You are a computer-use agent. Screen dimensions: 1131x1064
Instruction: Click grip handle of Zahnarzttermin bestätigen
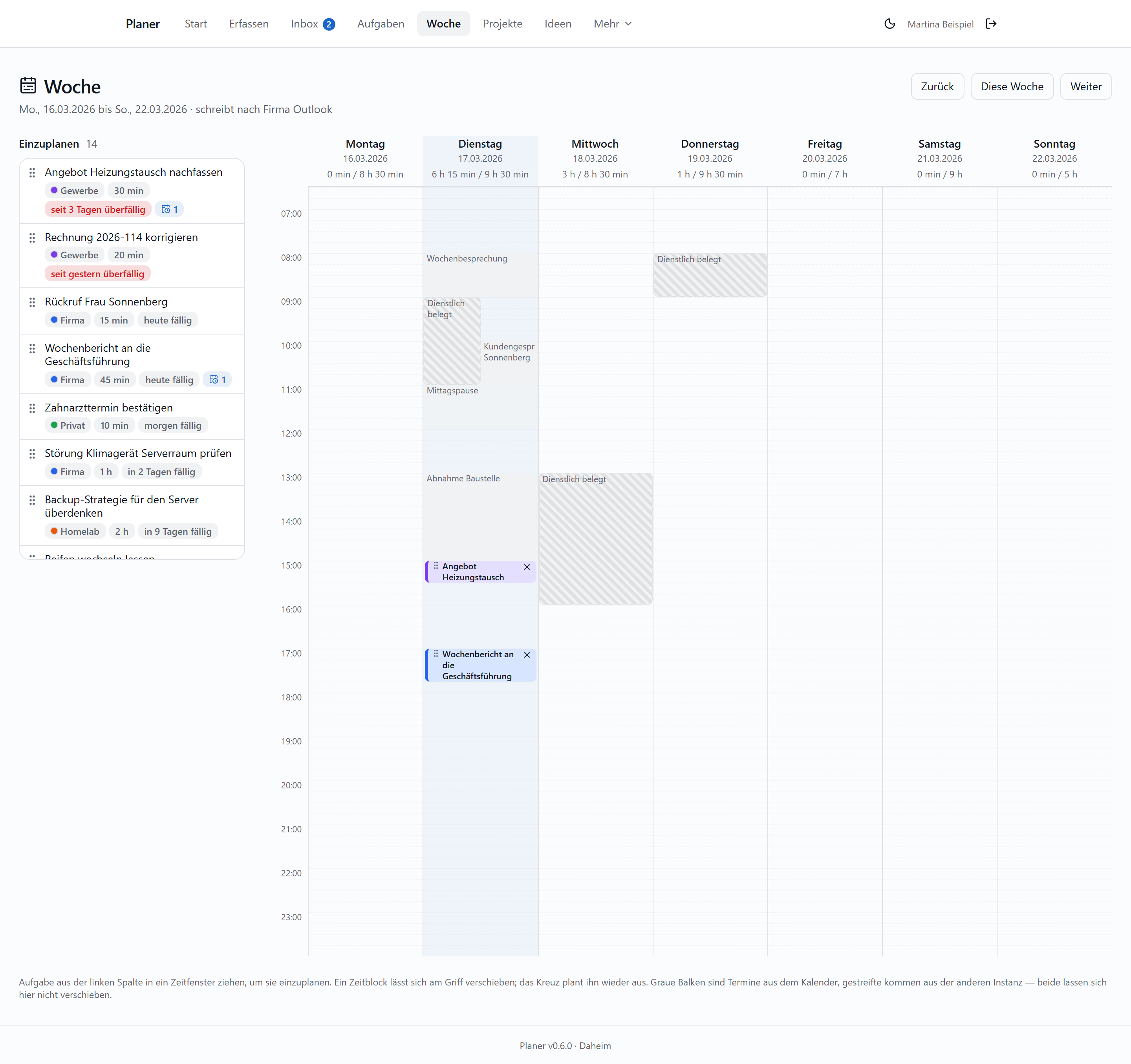tap(33, 408)
